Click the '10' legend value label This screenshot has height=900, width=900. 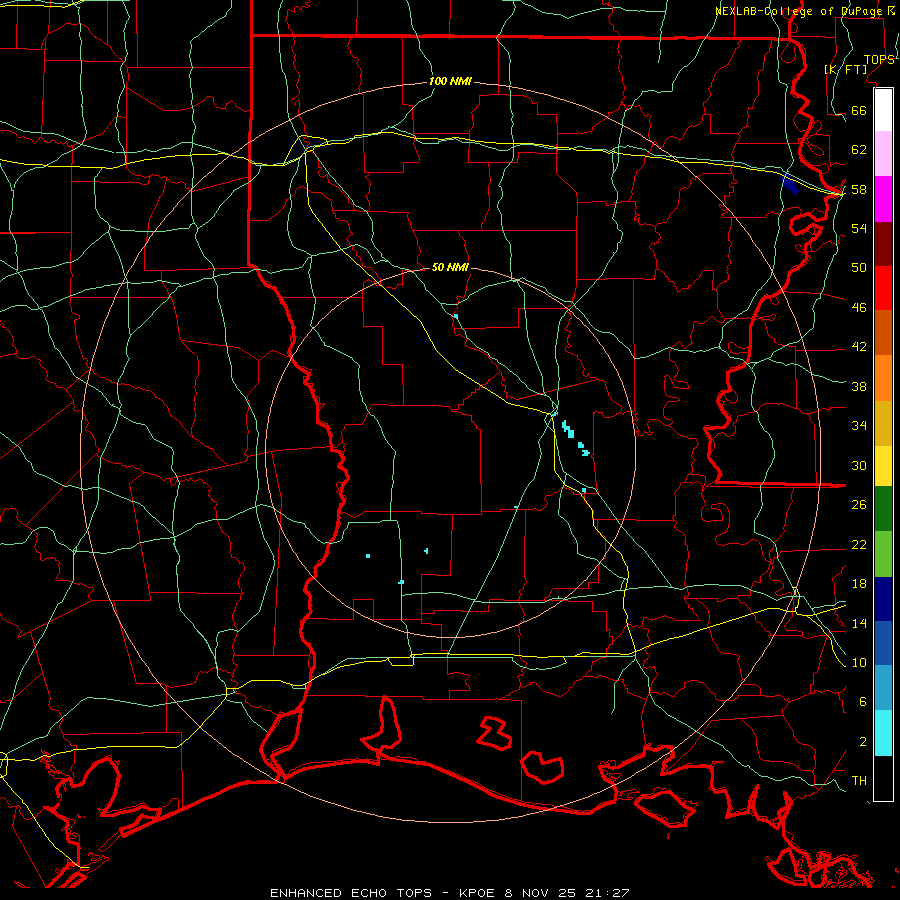click(859, 662)
